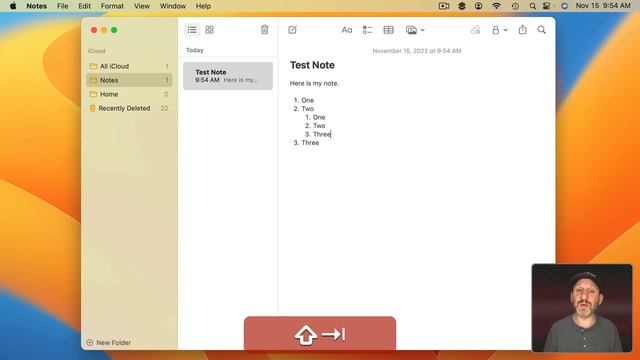This screenshot has width=640, height=360.
Task: Insert a checklist using the toolbar icon
Action: 367,30
